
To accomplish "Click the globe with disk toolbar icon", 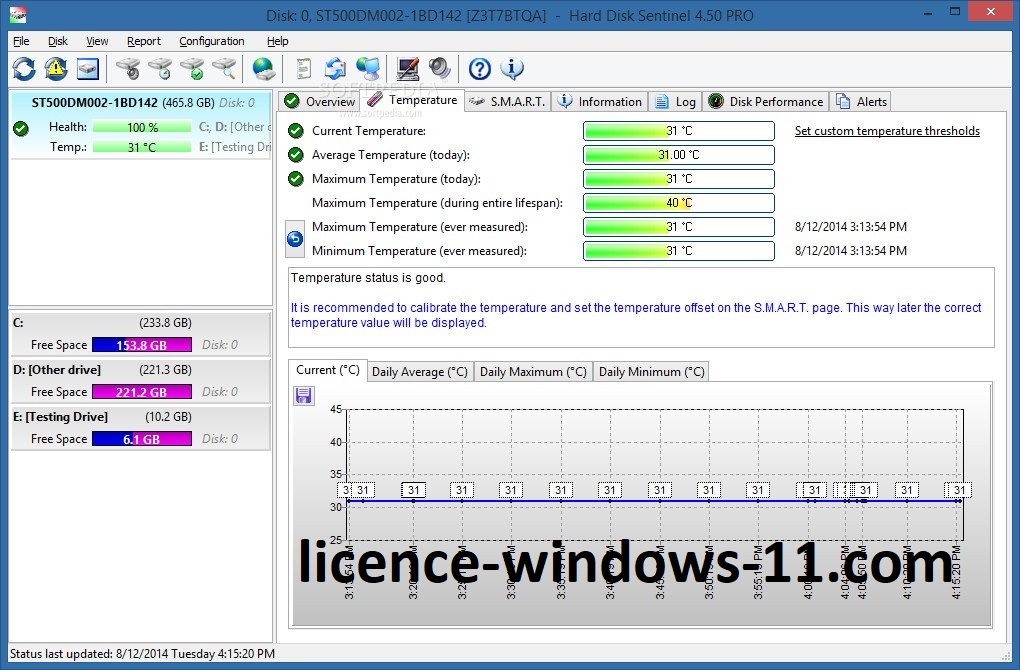I will tap(264, 68).
